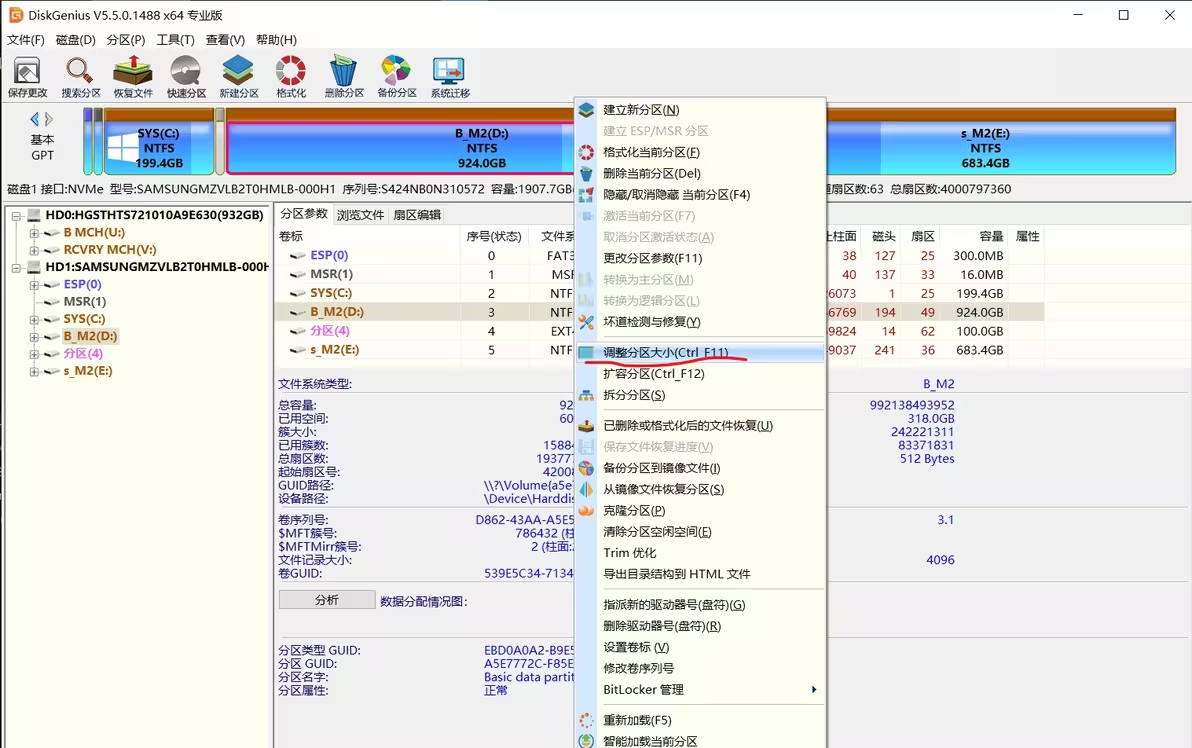The image size is (1192, 748).
Task: Open the 恢复文件 file recovery tool
Action: 133,75
